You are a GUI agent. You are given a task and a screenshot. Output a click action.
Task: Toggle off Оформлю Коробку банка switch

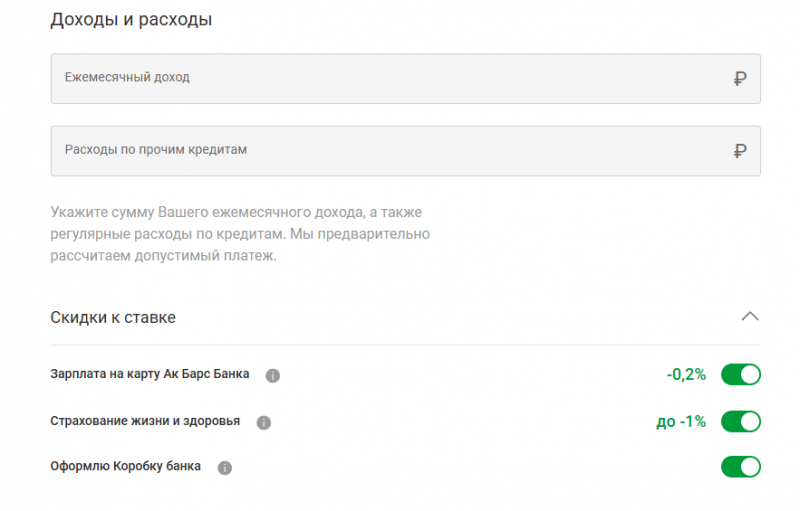[740, 467]
